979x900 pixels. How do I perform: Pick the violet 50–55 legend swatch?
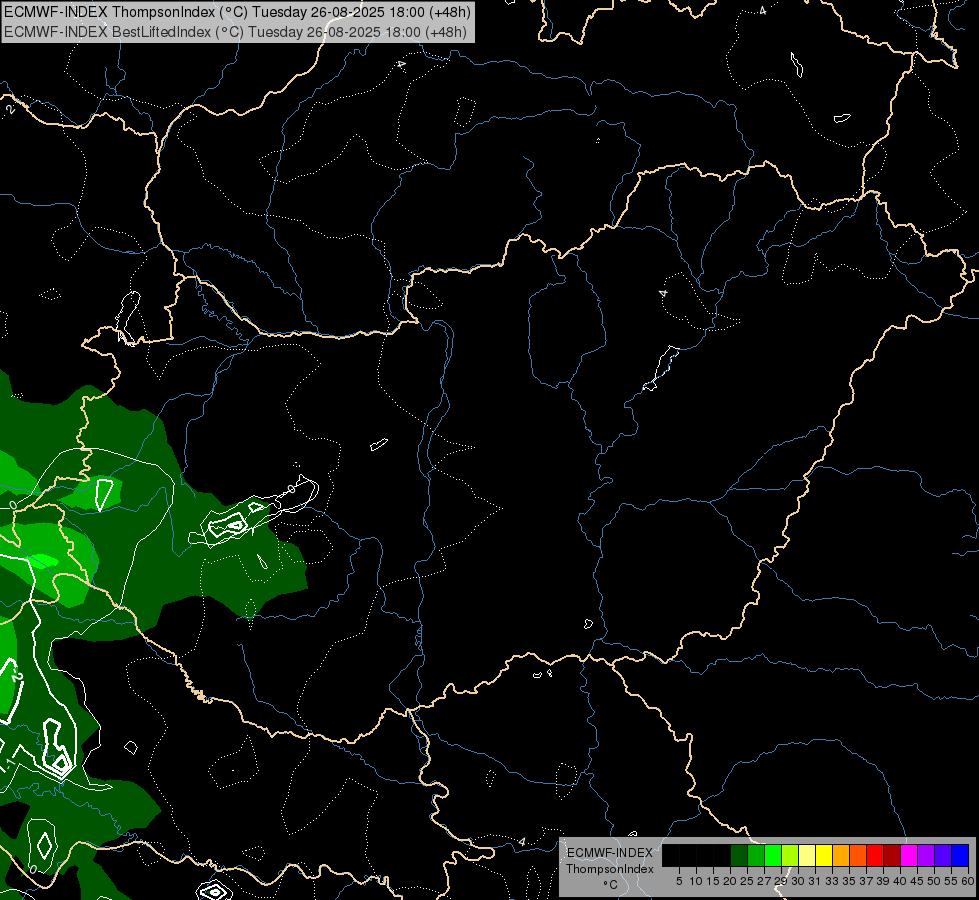pyautogui.click(x=943, y=855)
